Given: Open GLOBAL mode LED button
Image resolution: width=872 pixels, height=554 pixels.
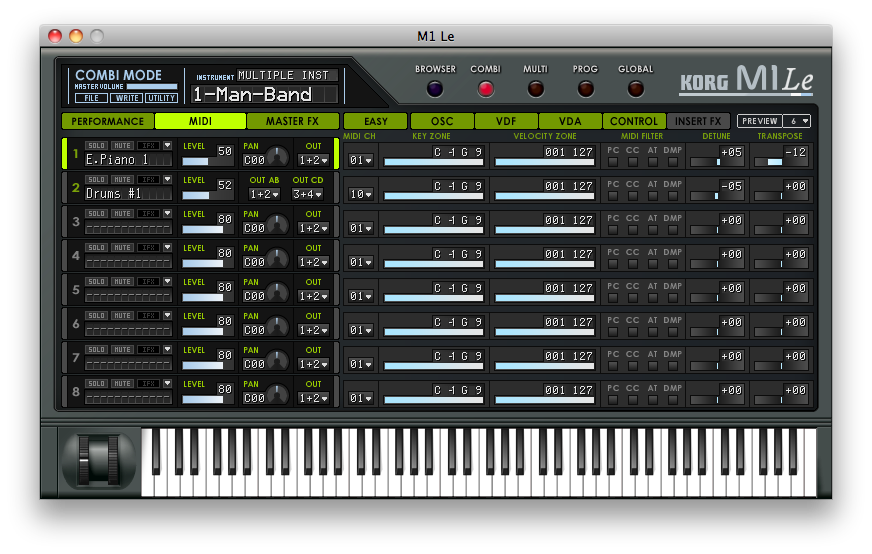Looking at the screenshot, I should coord(636,89).
